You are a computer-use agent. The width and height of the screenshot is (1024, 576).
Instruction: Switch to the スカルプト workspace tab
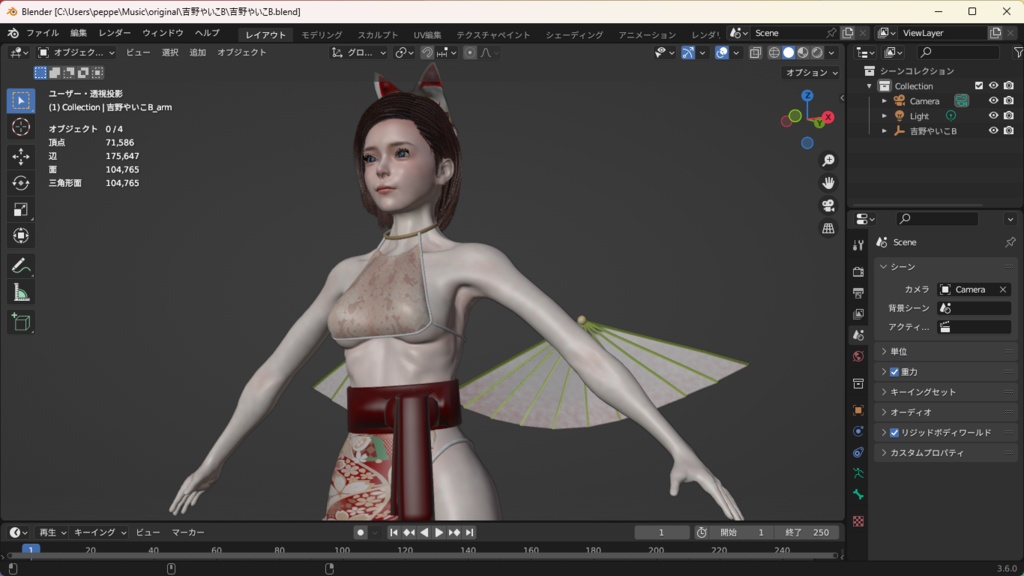[377, 35]
